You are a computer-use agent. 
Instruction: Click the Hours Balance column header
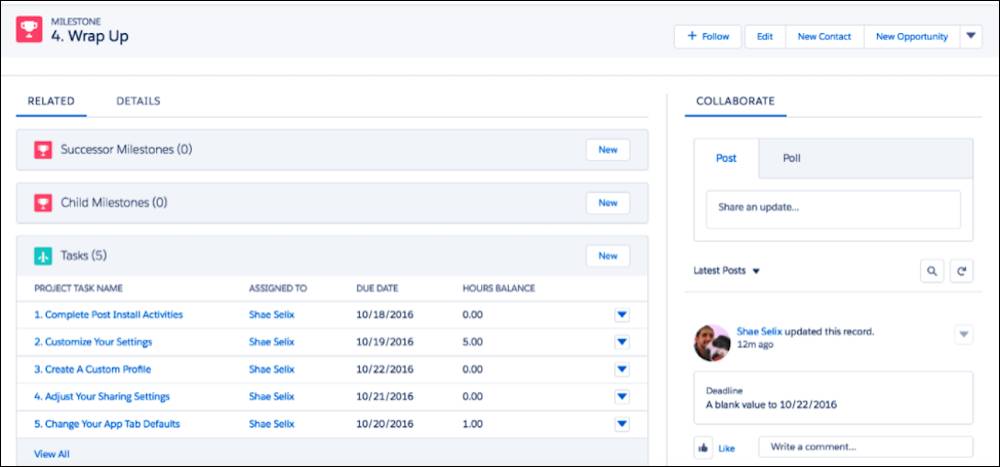coord(499,288)
